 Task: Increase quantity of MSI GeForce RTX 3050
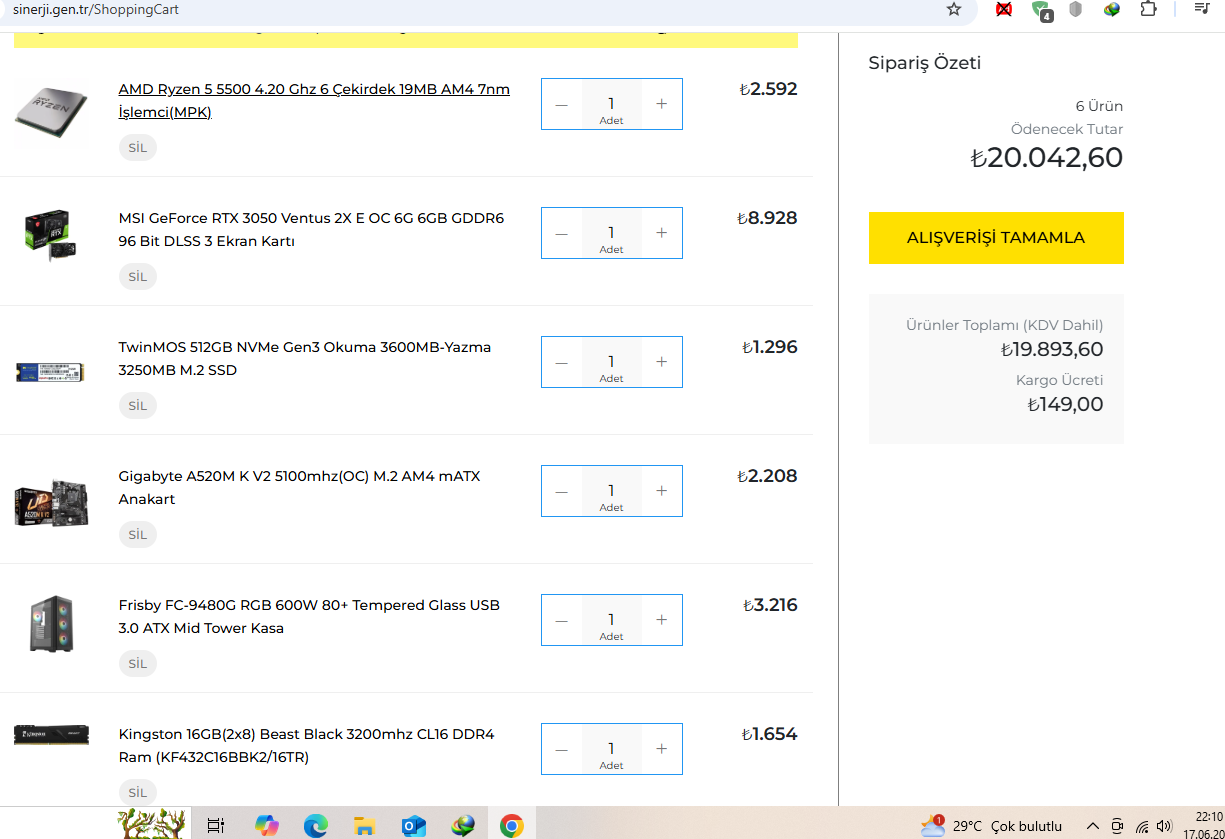click(661, 233)
